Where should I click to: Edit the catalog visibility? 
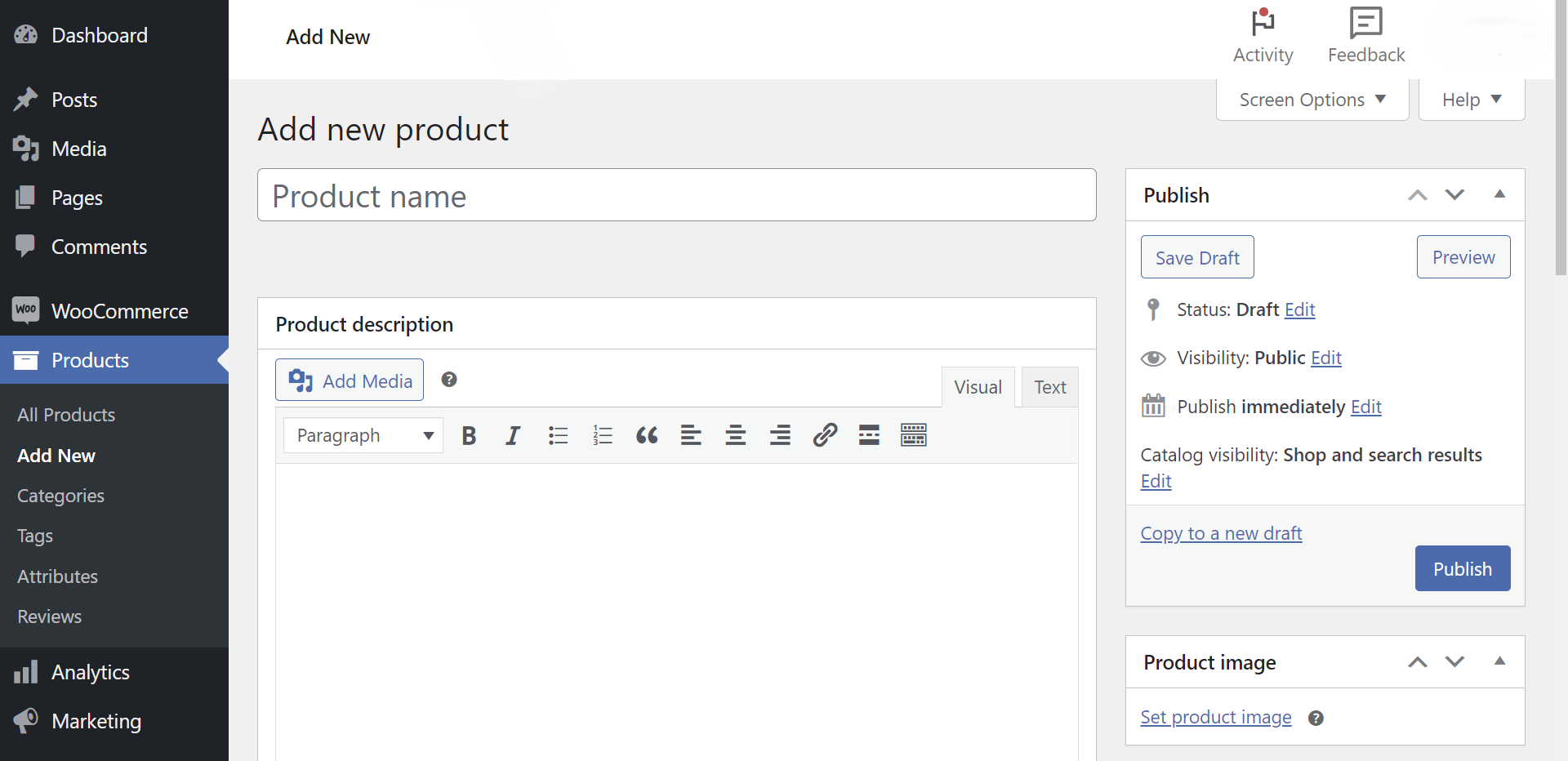click(x=1156, y=481)
